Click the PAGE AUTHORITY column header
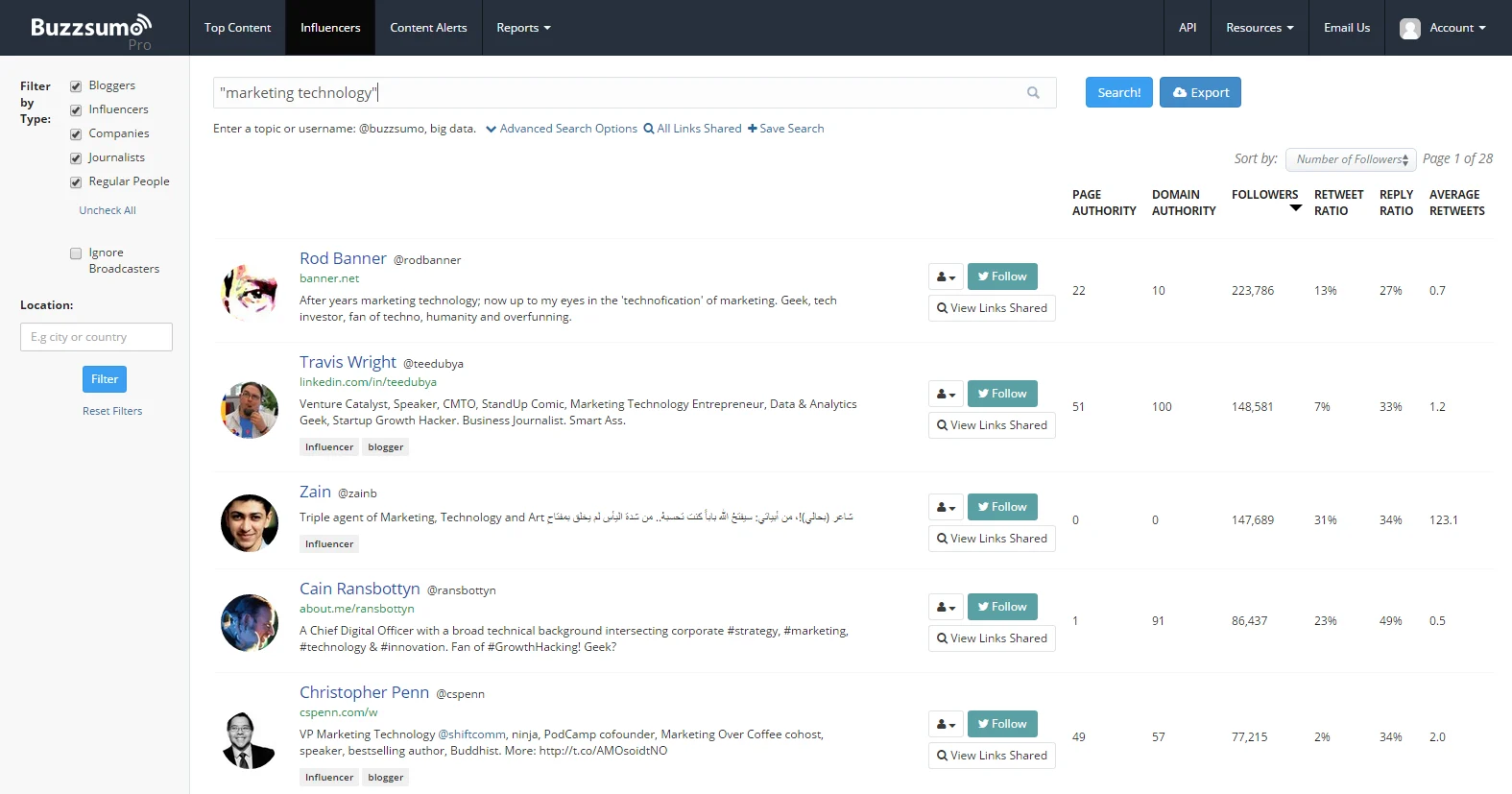The image size is (1512, 794). [1104, 203]
